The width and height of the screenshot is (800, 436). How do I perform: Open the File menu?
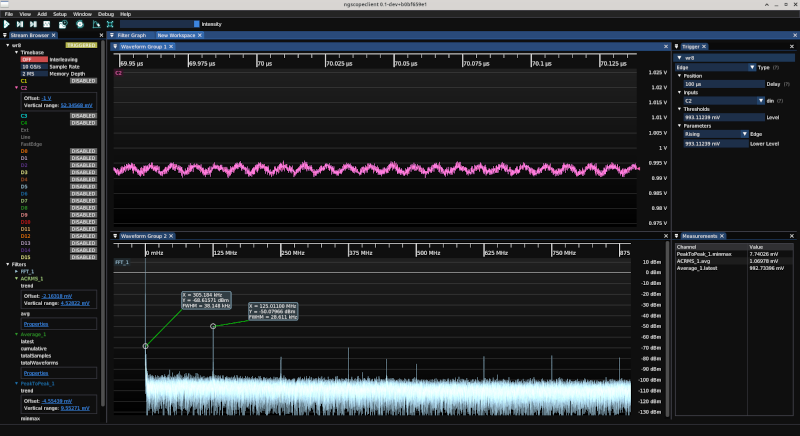[9, 14]
